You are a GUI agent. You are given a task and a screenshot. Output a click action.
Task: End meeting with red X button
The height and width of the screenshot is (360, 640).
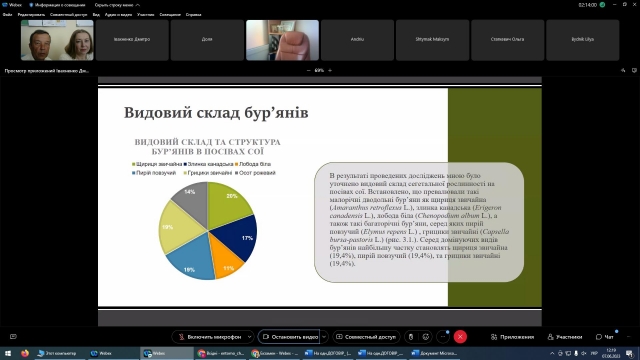[x=460, y=337]
